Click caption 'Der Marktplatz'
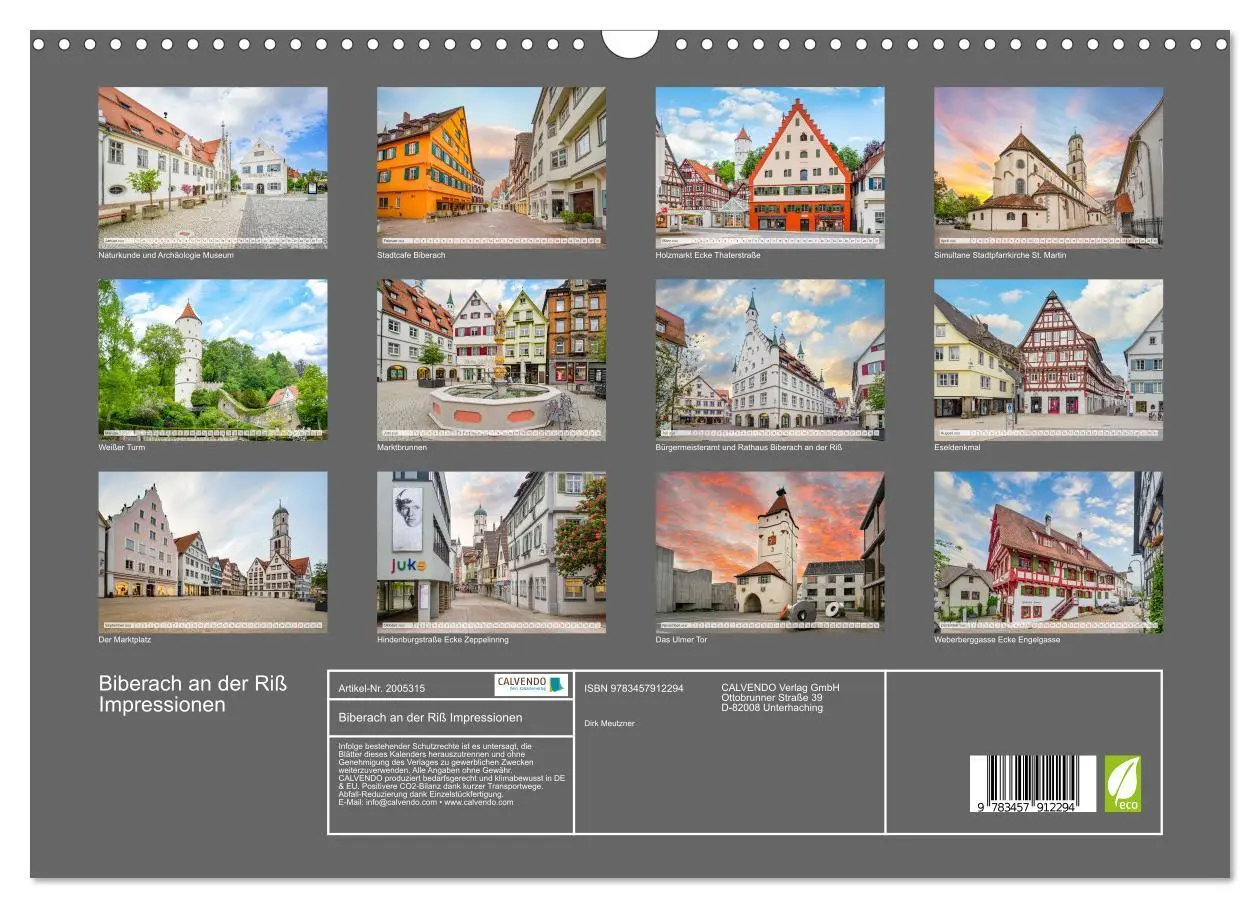1260x908 pixels. point(125,639)
